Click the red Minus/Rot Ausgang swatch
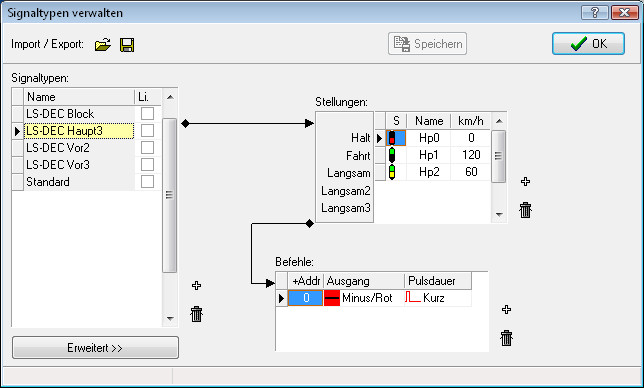Viewport: 644px width, 388px height. click(332, 298)
